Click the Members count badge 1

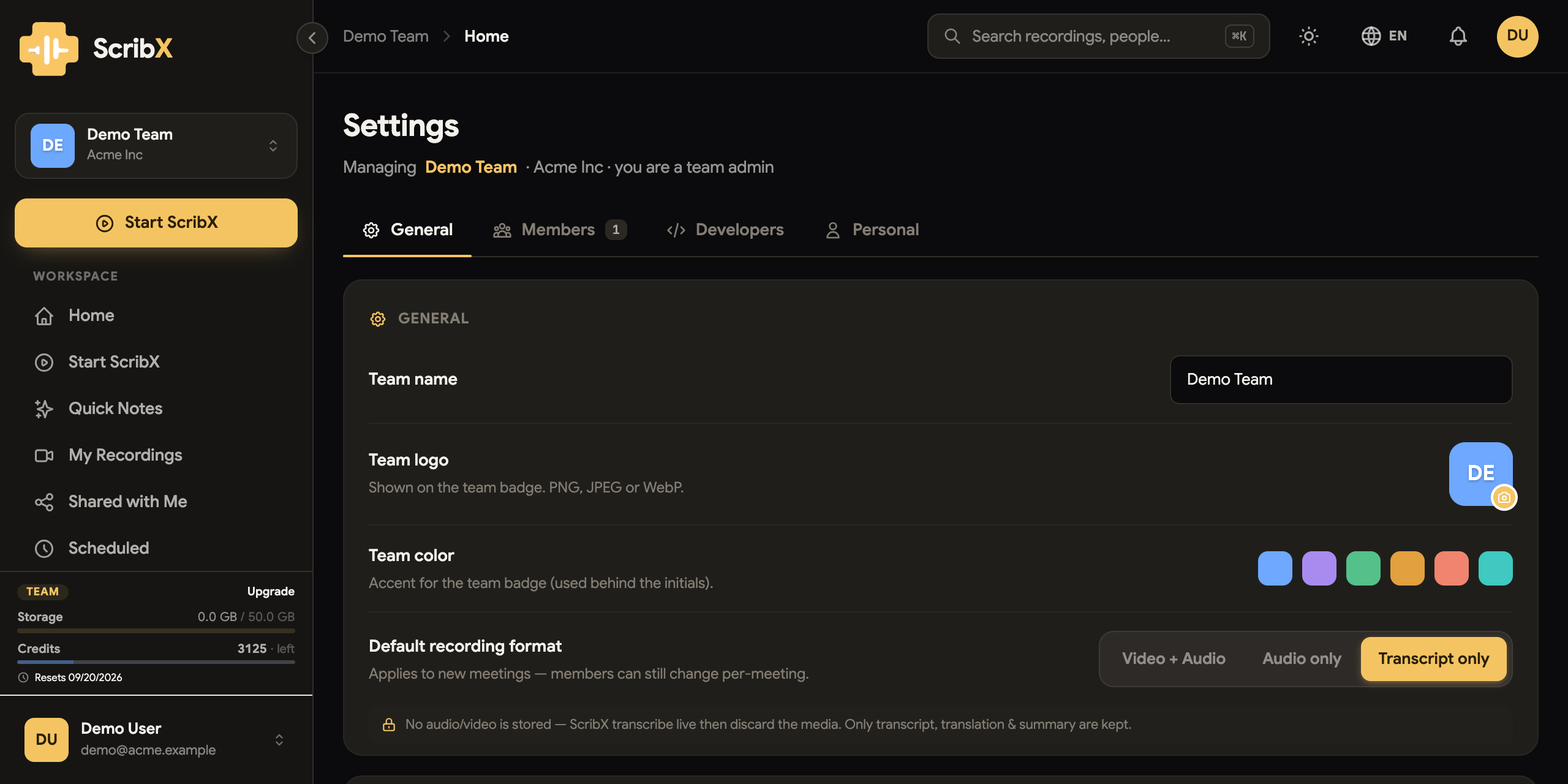tap(616, 230)
